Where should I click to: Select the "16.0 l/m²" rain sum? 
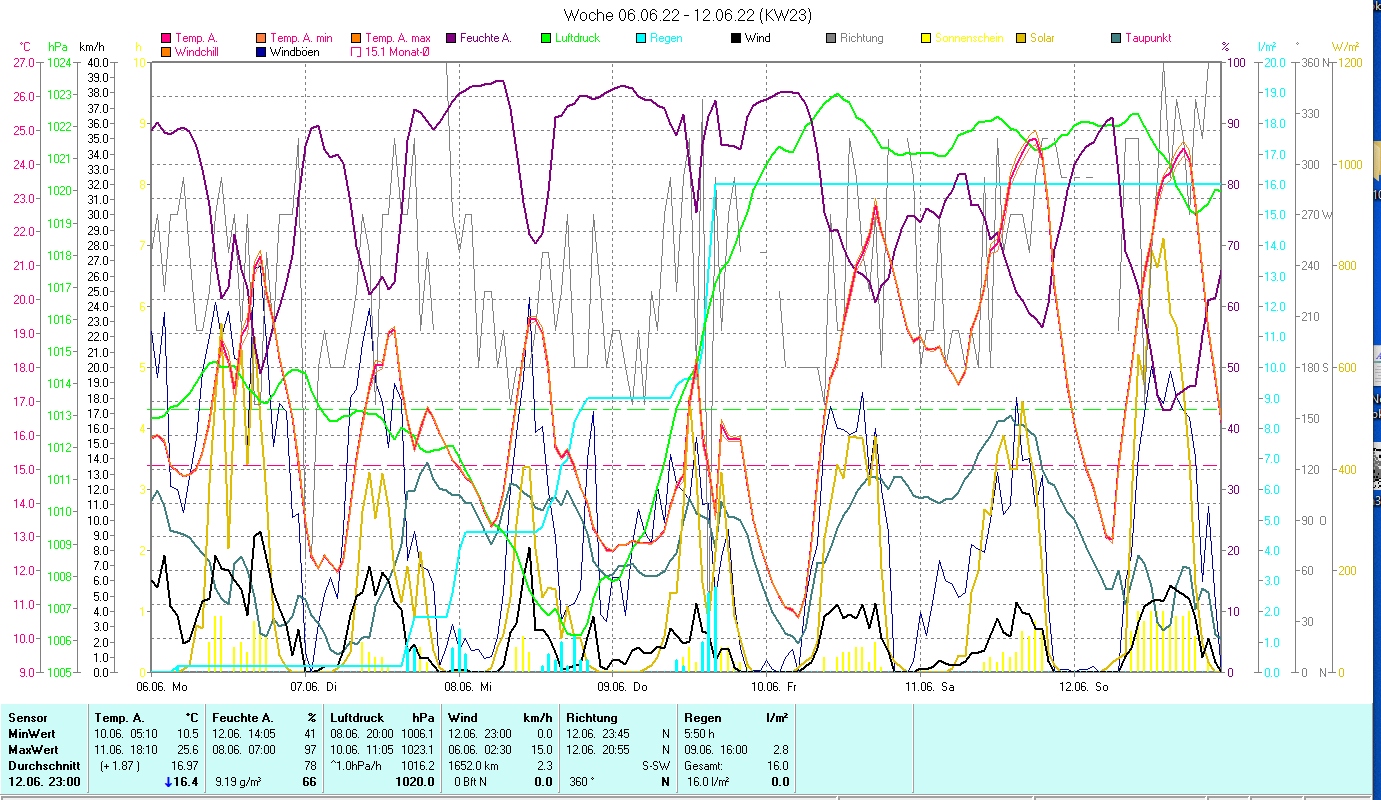[x=707, y=782]
